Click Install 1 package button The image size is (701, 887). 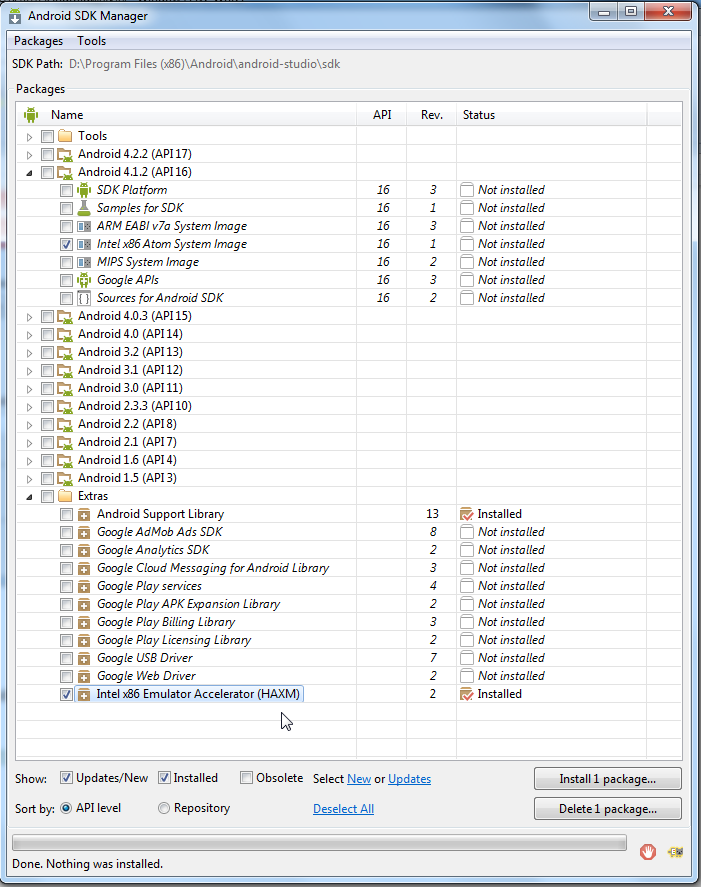click(x=608, y=778)
